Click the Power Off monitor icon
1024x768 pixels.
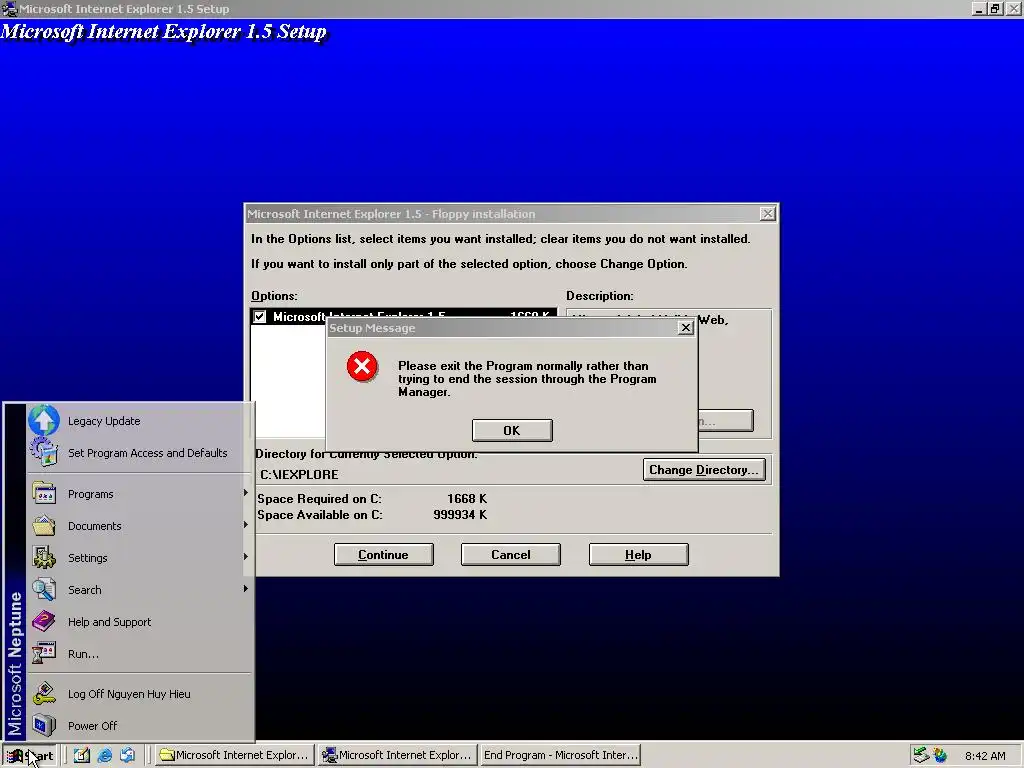(x=44, y=725)
